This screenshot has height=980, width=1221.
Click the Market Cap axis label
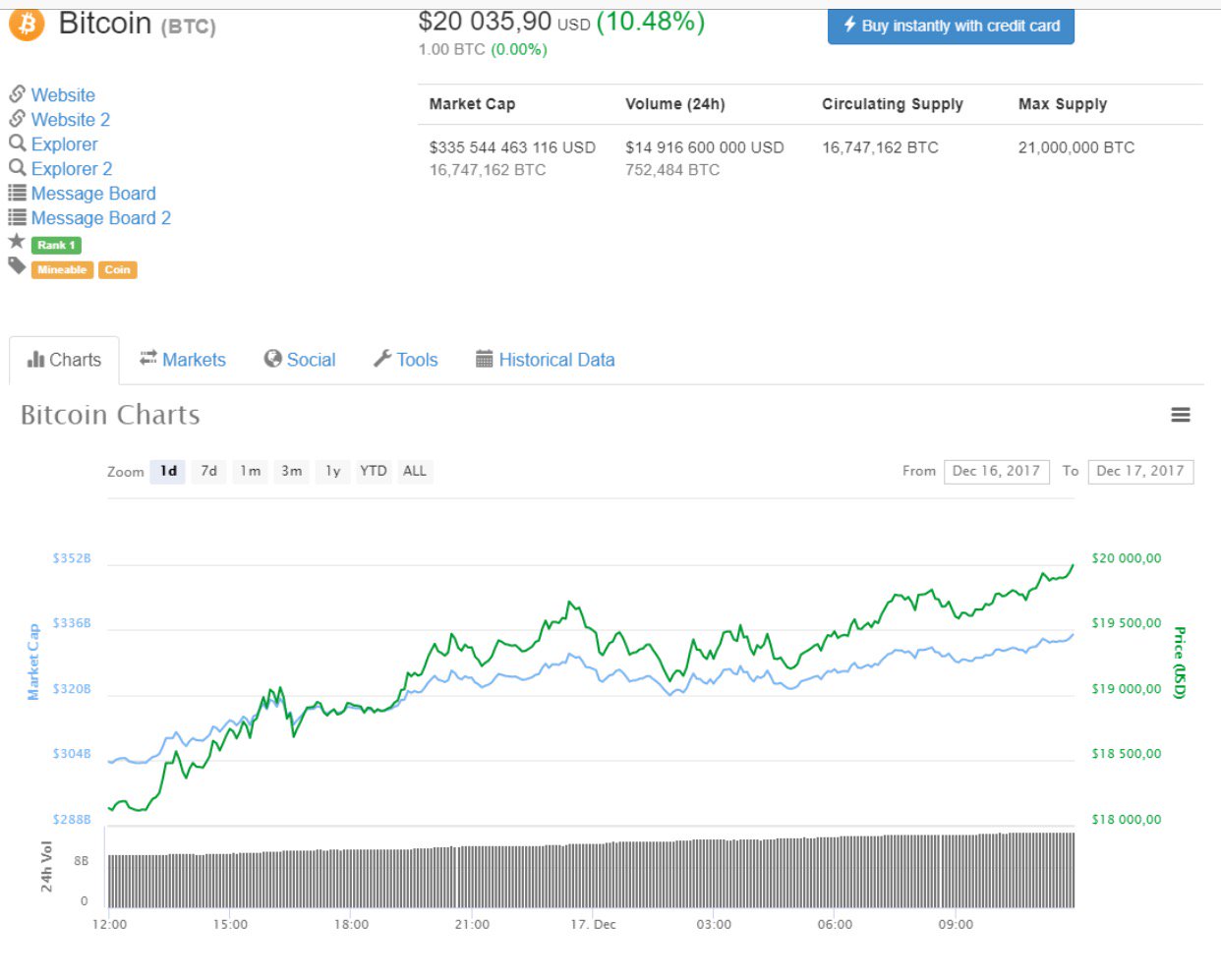33,662
